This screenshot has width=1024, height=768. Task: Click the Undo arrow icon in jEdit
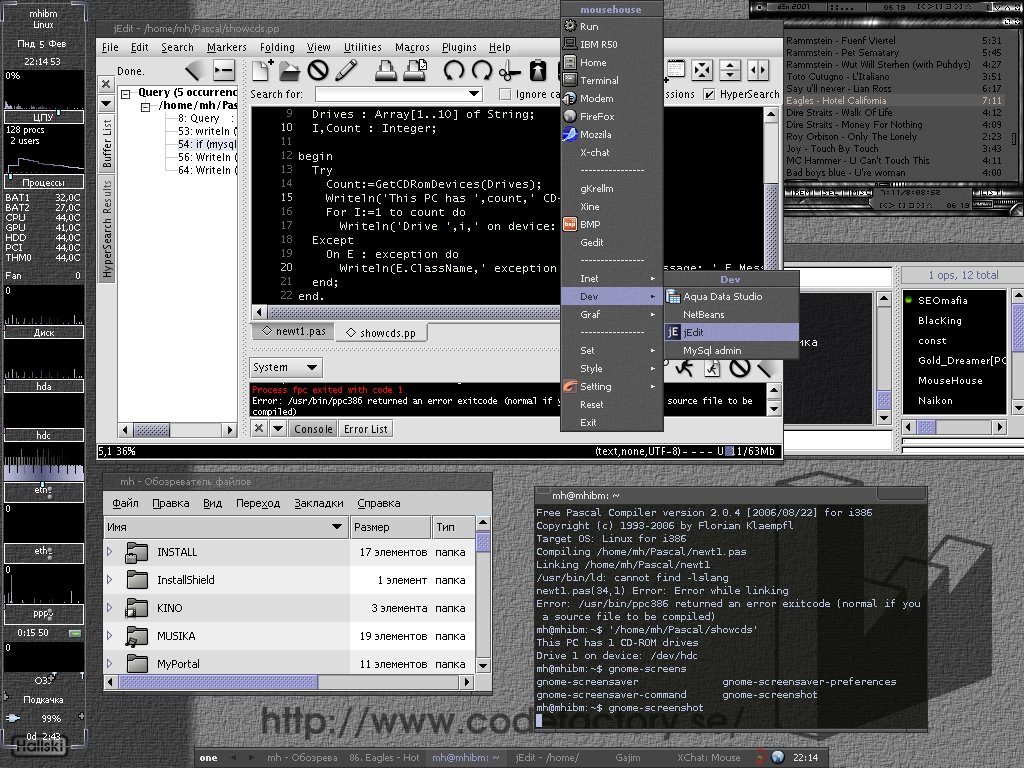pos(453,70)
